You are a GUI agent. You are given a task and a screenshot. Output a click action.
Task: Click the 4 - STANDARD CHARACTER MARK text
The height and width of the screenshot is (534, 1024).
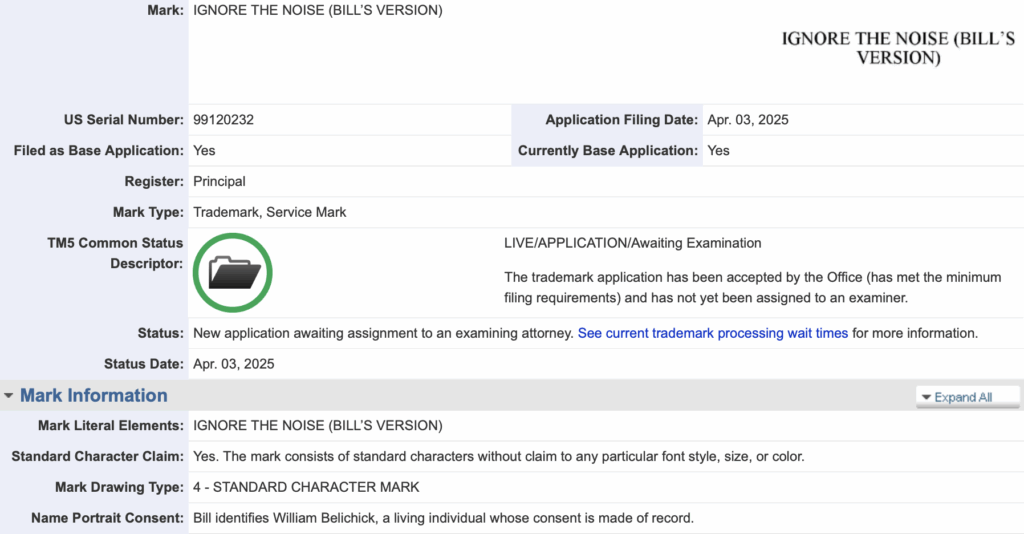click(306, 488)
